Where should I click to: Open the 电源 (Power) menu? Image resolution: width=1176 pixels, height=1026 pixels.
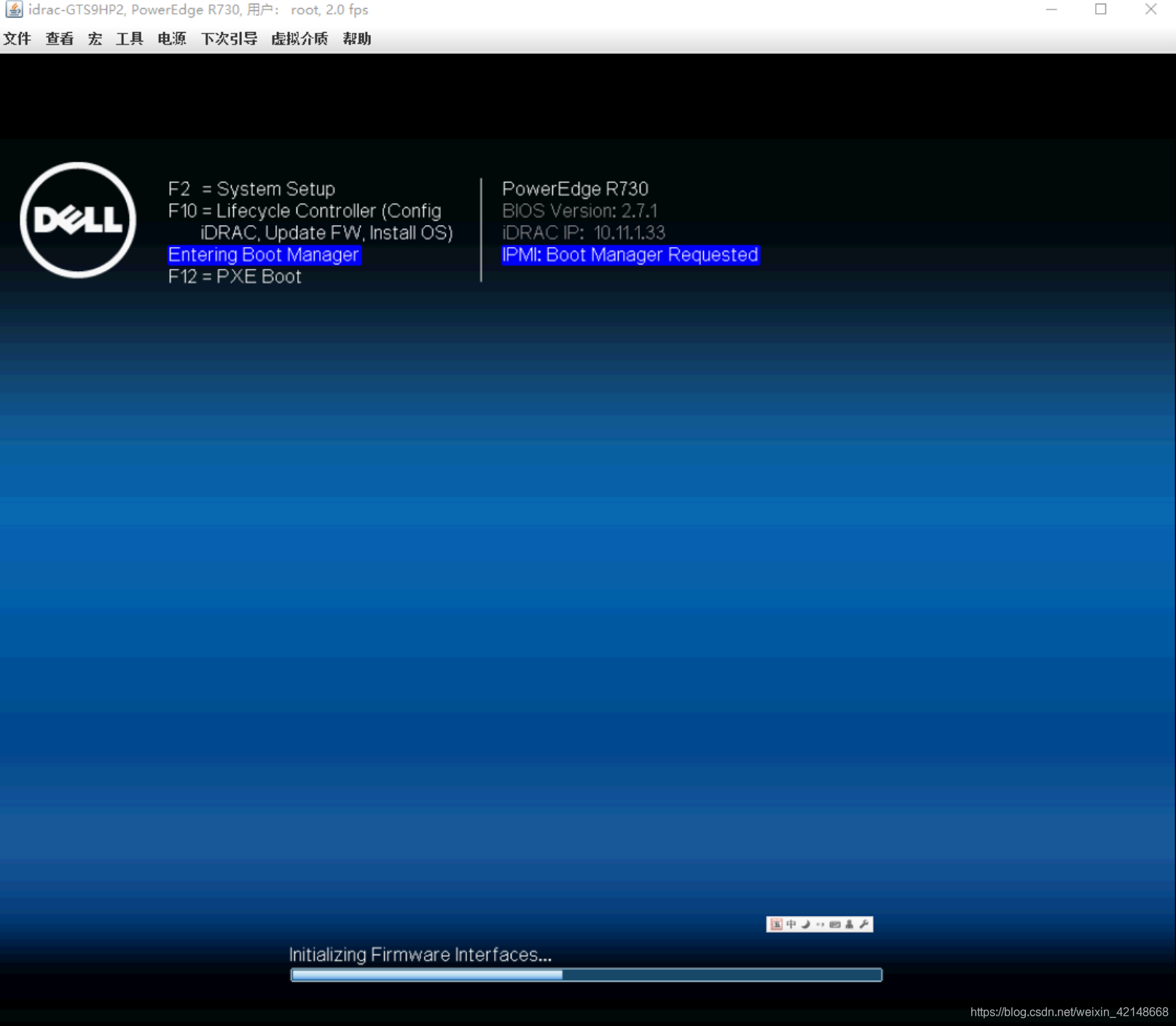click(x=172, y=39)
